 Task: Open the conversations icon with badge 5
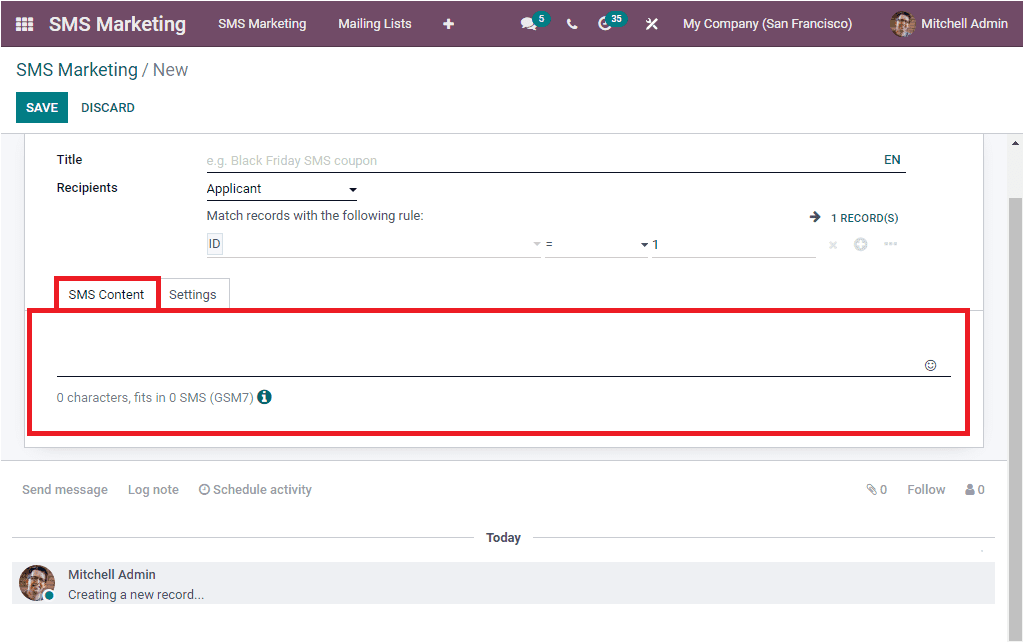coord(529,24)
